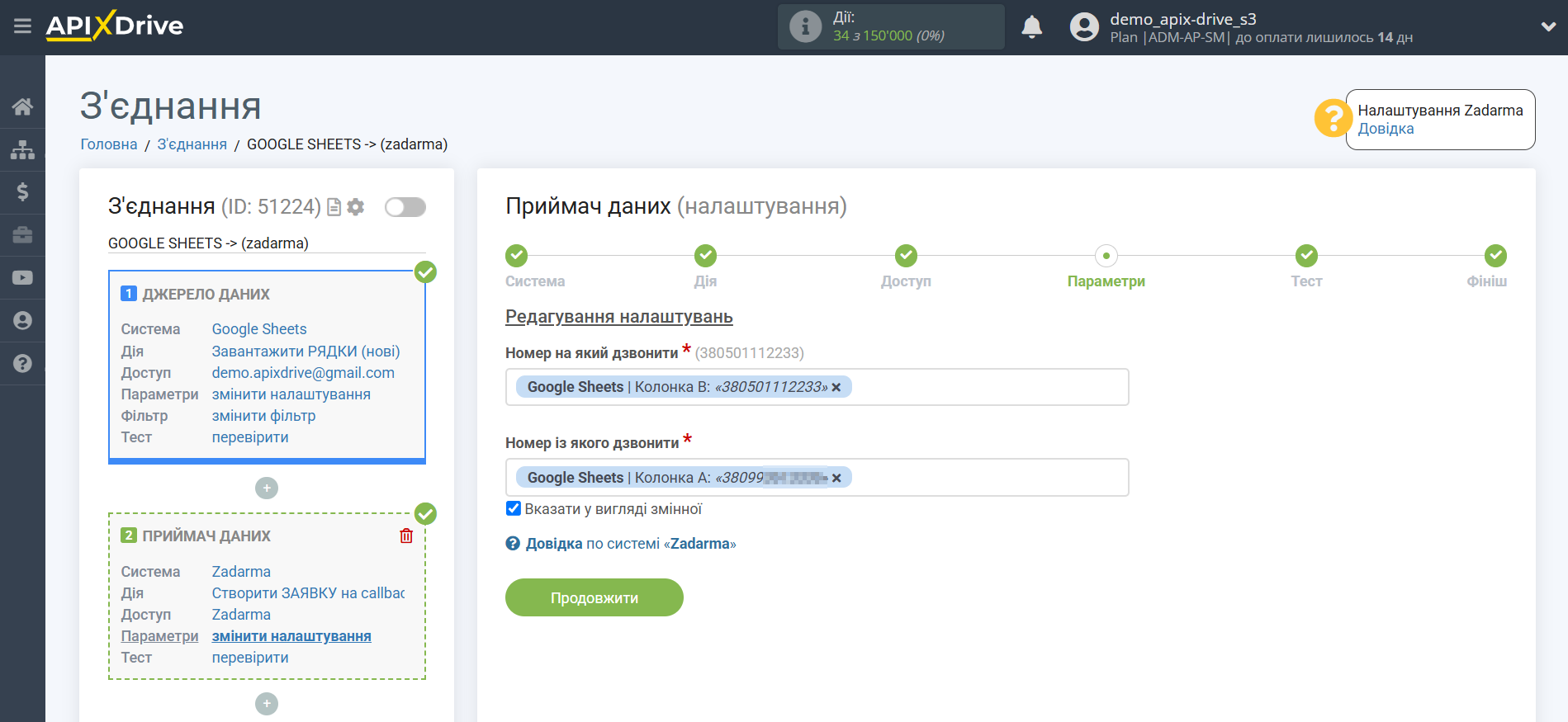Image resolution: width=1568 pixels, height=722 pixels.
Task: Open the receiver Zadarma access link
Action: pyautogui.click(x=241, y=615)
